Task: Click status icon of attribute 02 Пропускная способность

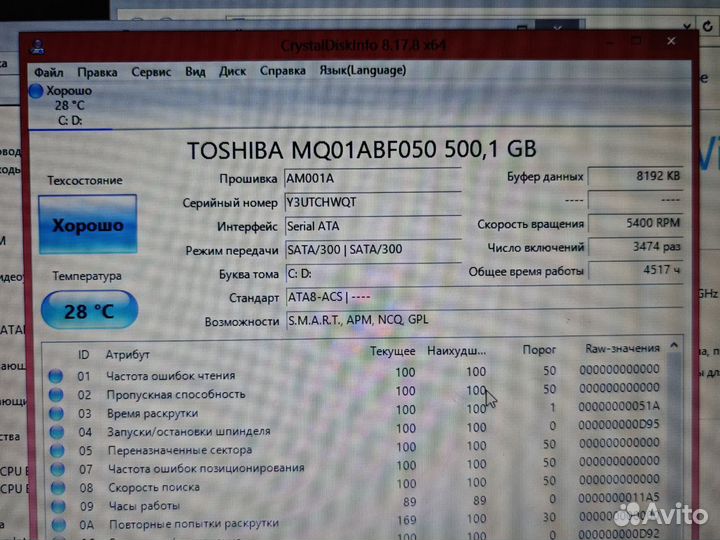Action: point(56,394)
